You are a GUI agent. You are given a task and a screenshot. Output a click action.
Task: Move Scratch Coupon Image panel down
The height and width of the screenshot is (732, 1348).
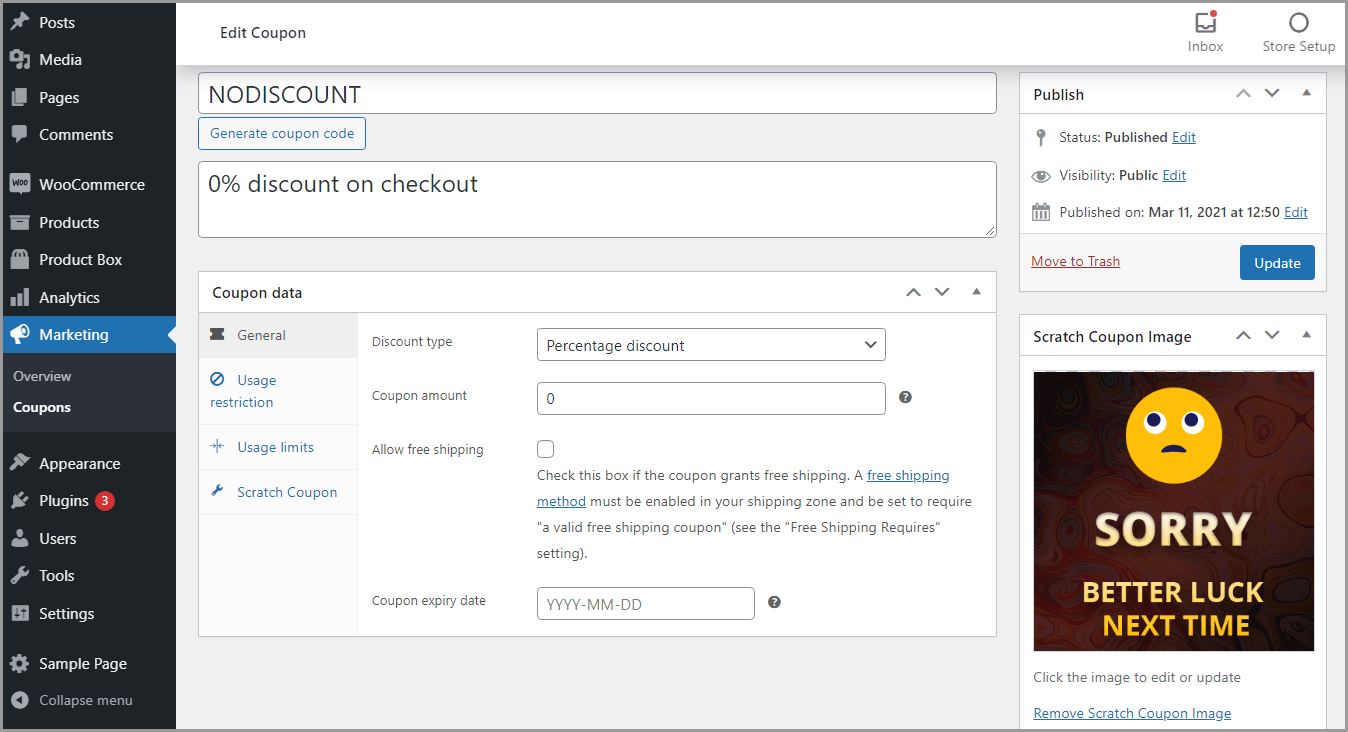[1272, 336]
